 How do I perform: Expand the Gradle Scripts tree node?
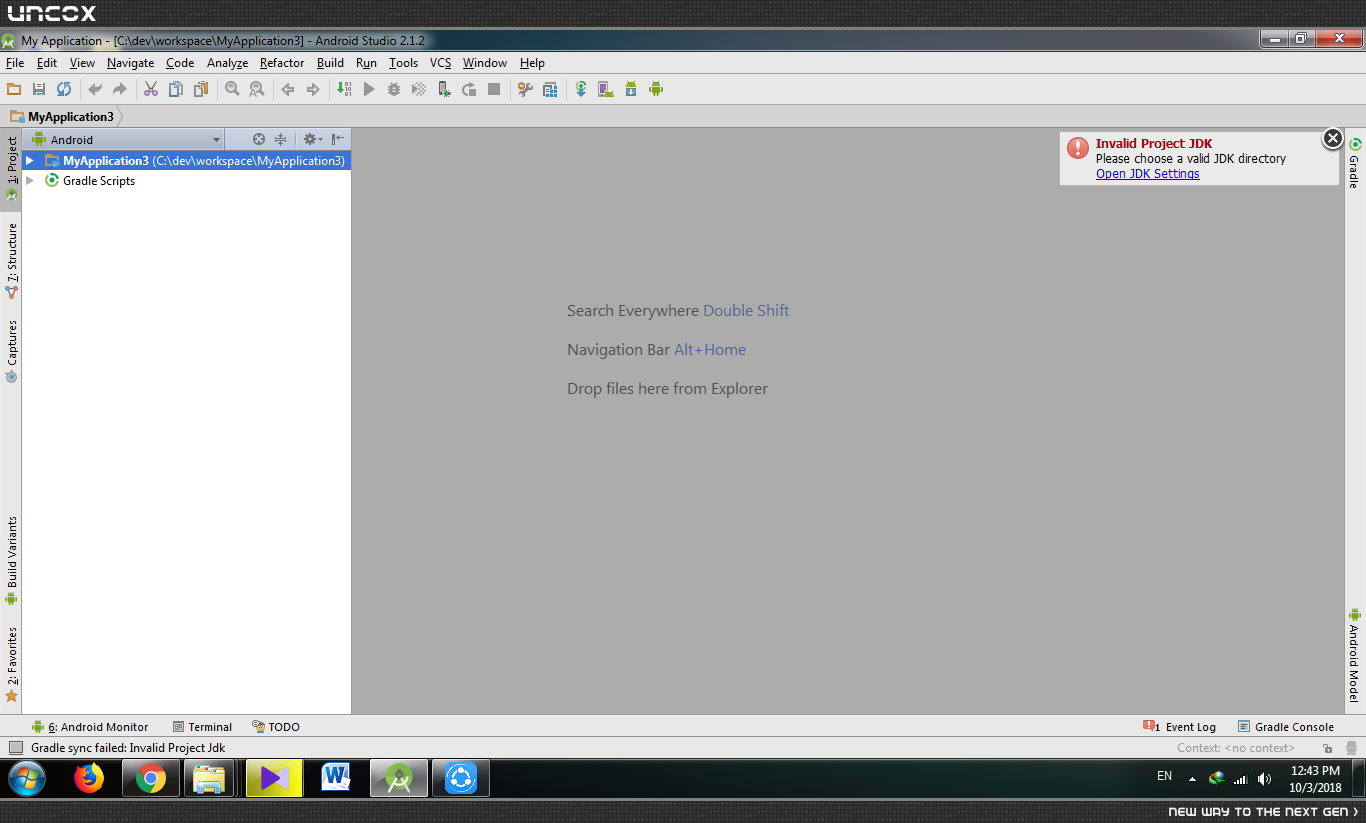coord(30,181)
